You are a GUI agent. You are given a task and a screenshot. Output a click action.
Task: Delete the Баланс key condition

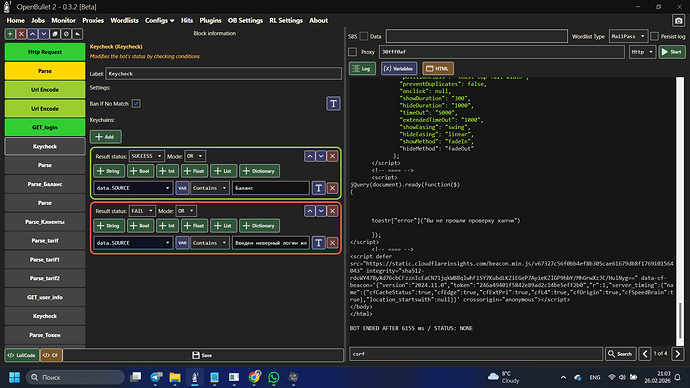point(333,188)
